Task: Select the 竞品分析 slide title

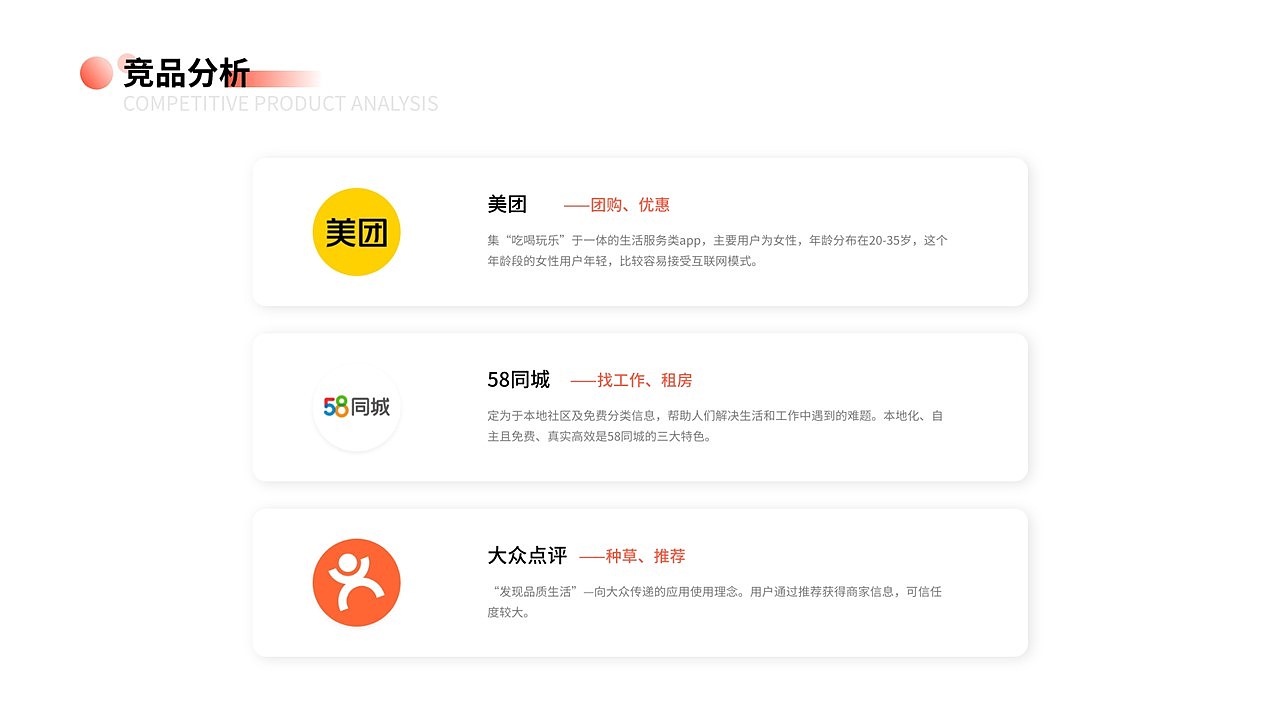Action: [x=187, y=73]
